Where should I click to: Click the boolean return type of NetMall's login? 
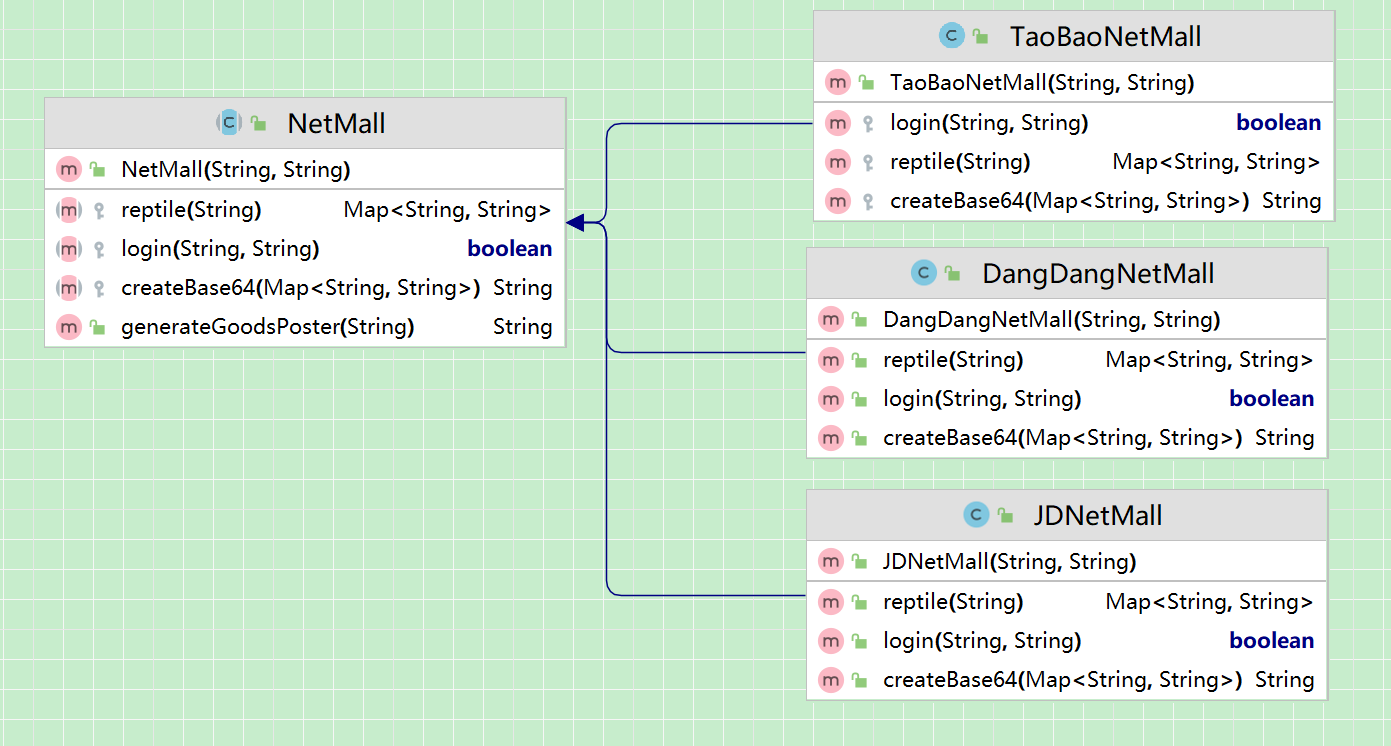point(509,248)
